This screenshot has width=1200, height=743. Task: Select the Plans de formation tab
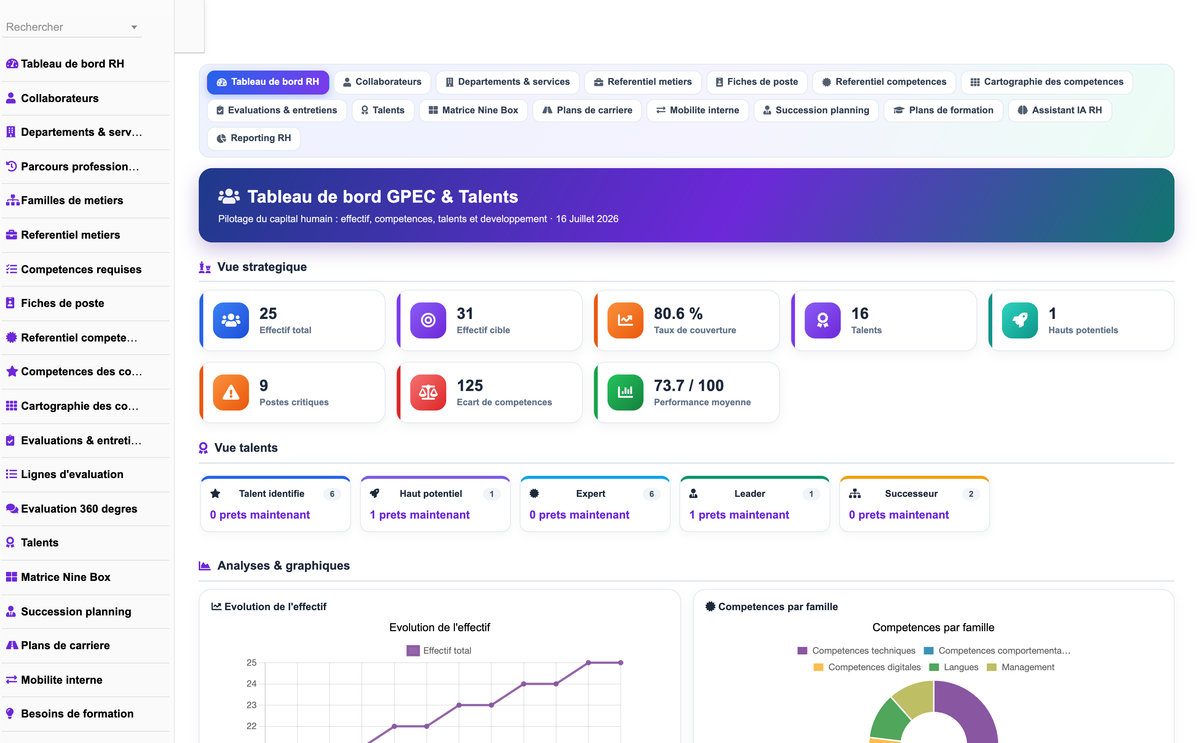point(943,110)
